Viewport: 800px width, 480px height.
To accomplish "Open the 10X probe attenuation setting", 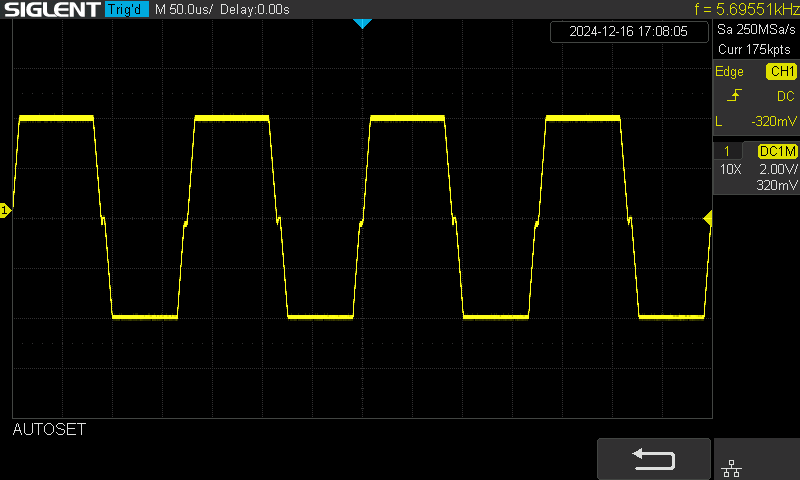I will (x=730, y=170).
